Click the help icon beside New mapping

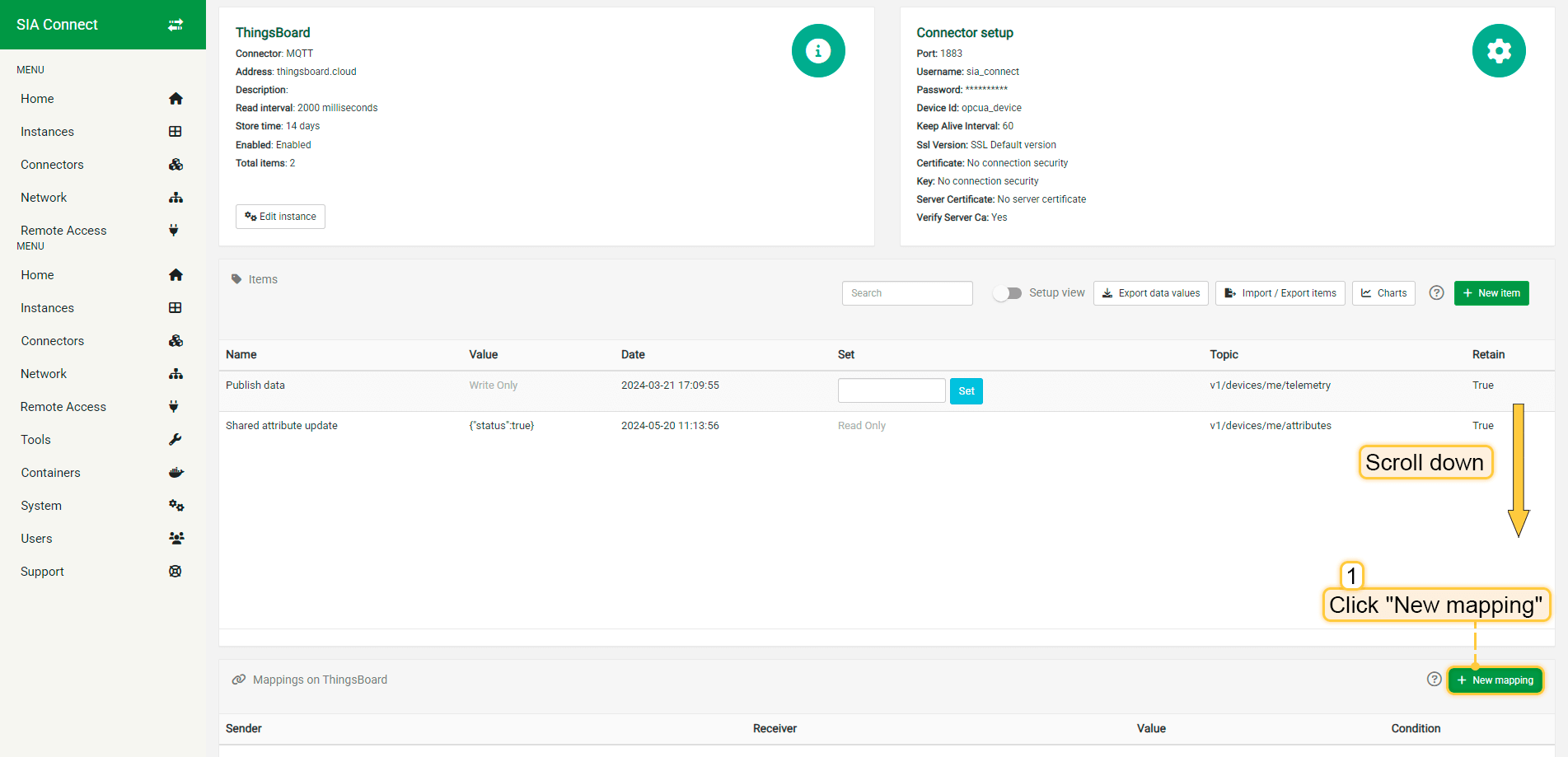1434,680
